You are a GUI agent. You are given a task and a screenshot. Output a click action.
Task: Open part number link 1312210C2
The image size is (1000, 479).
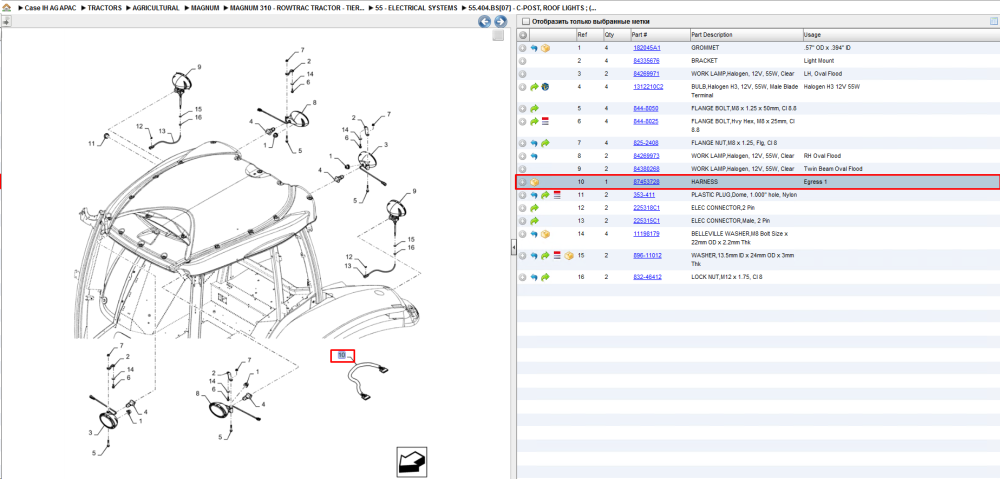coord(648,86)
